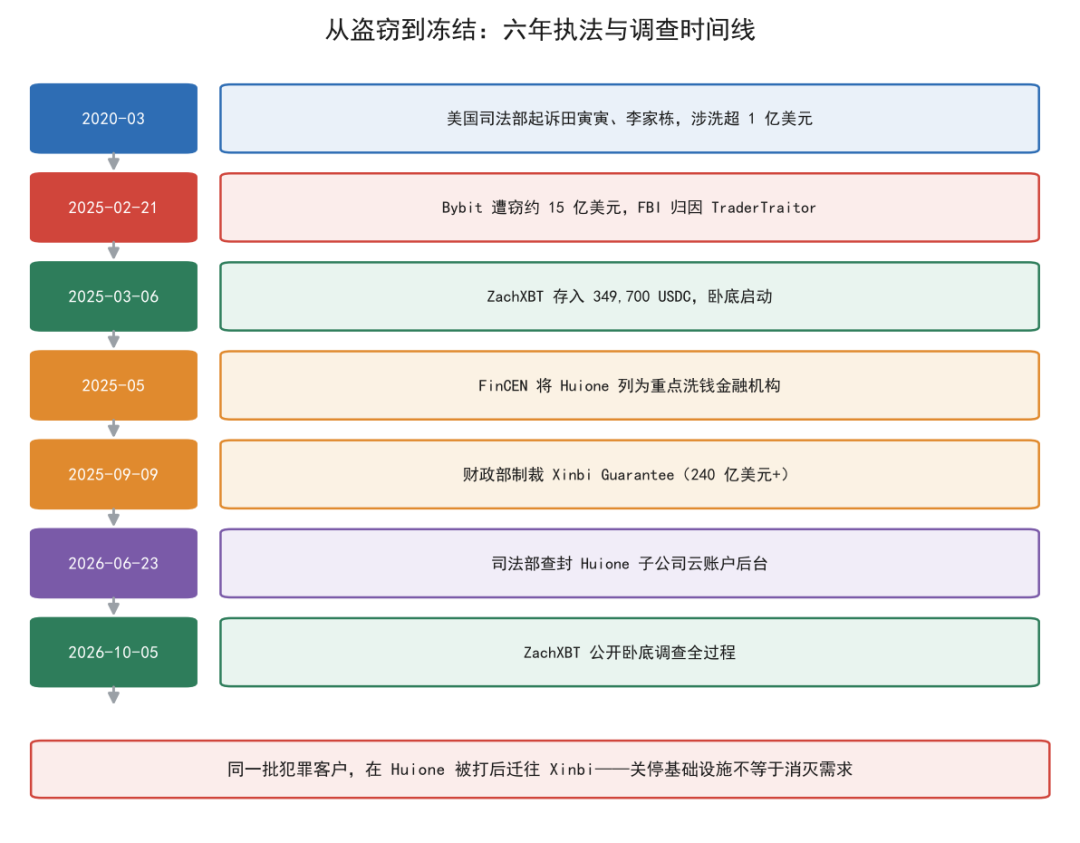Viewport: 1080px width, 843px height.
Task: Click 司法部查封 Huione 子公司云账户后台
Action: (x=630, y=563)
